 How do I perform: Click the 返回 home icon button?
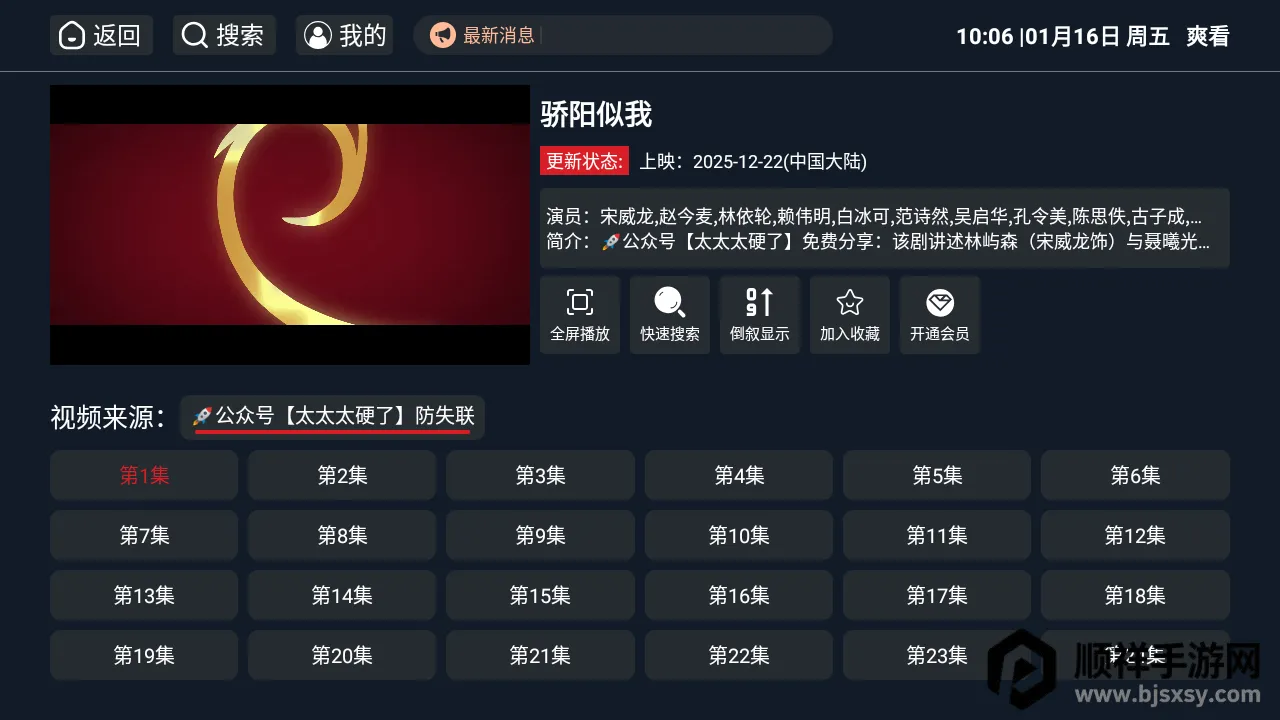(x=101, y=35)
